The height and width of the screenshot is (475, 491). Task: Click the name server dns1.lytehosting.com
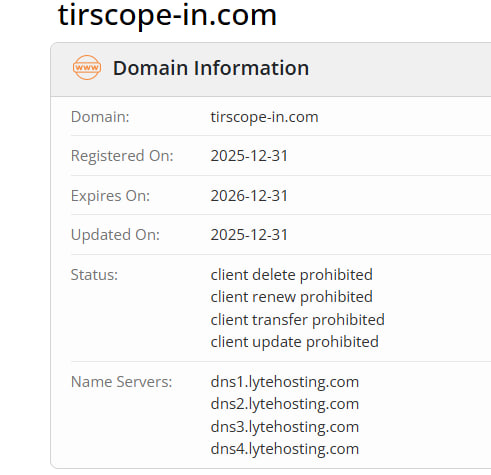(285, 382)
